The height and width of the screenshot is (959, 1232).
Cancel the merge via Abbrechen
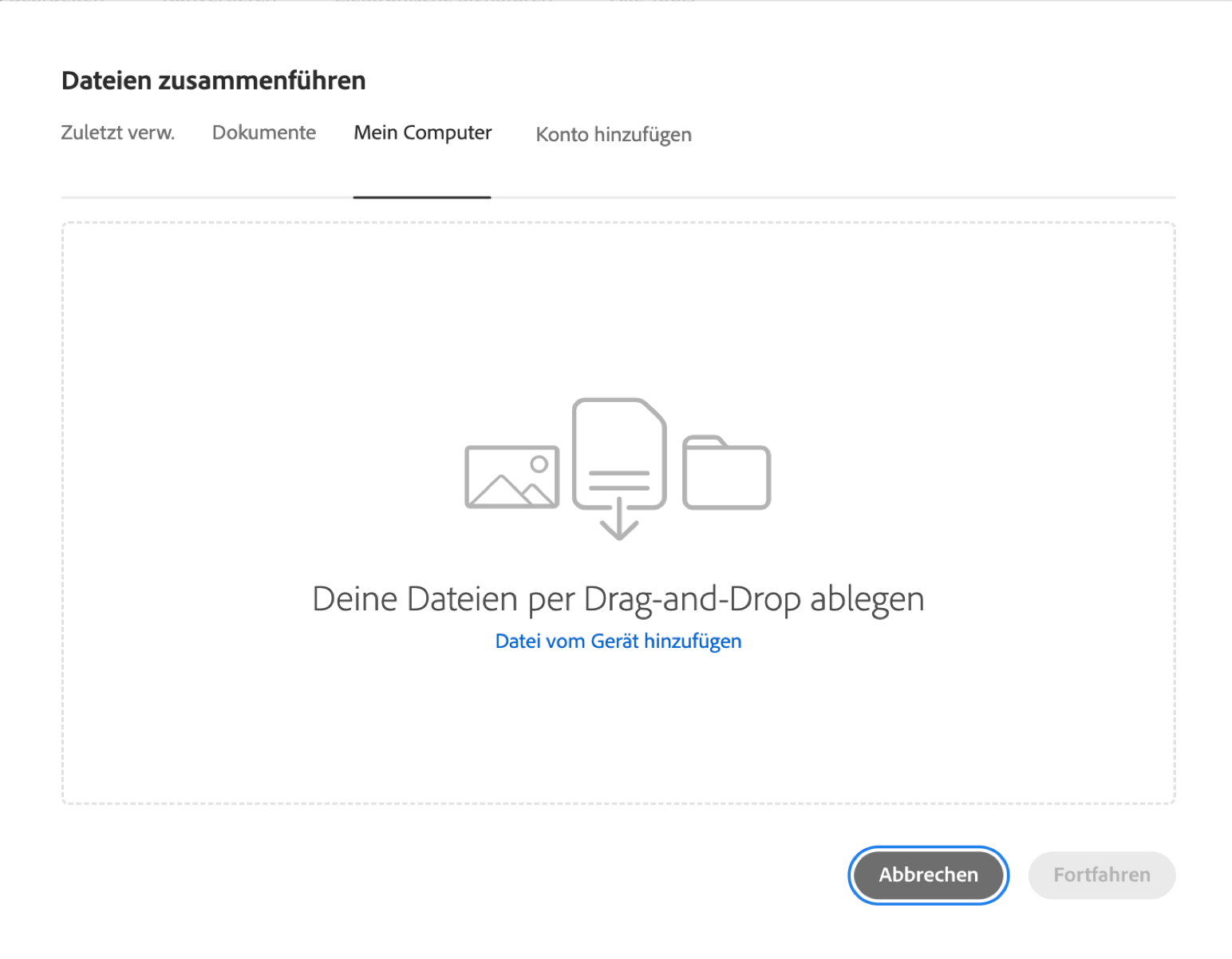coord(928,874)
